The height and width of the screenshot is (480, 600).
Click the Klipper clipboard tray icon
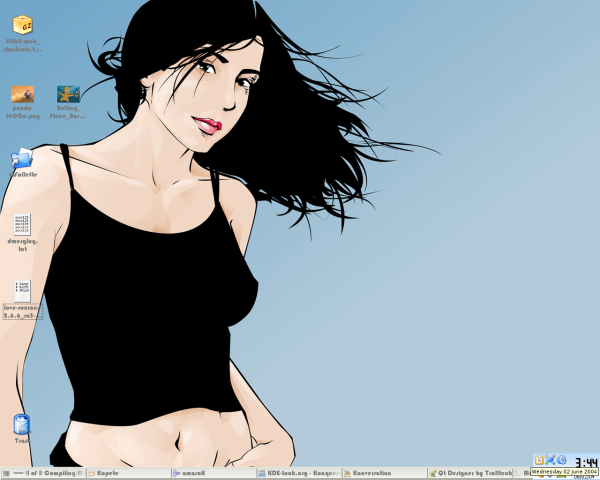pyautogui.click(x=539, y=460)
